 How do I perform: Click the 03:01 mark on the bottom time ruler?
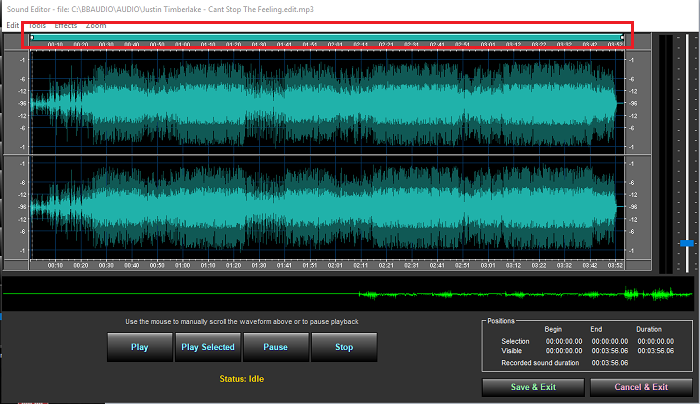tap(488, 265)
